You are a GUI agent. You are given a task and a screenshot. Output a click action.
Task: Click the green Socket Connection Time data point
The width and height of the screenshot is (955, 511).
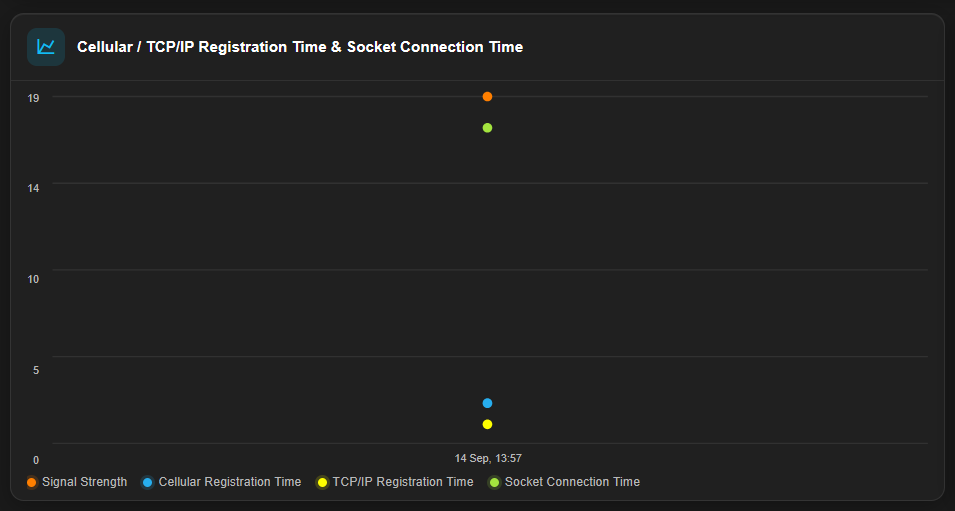pos(487,128)
